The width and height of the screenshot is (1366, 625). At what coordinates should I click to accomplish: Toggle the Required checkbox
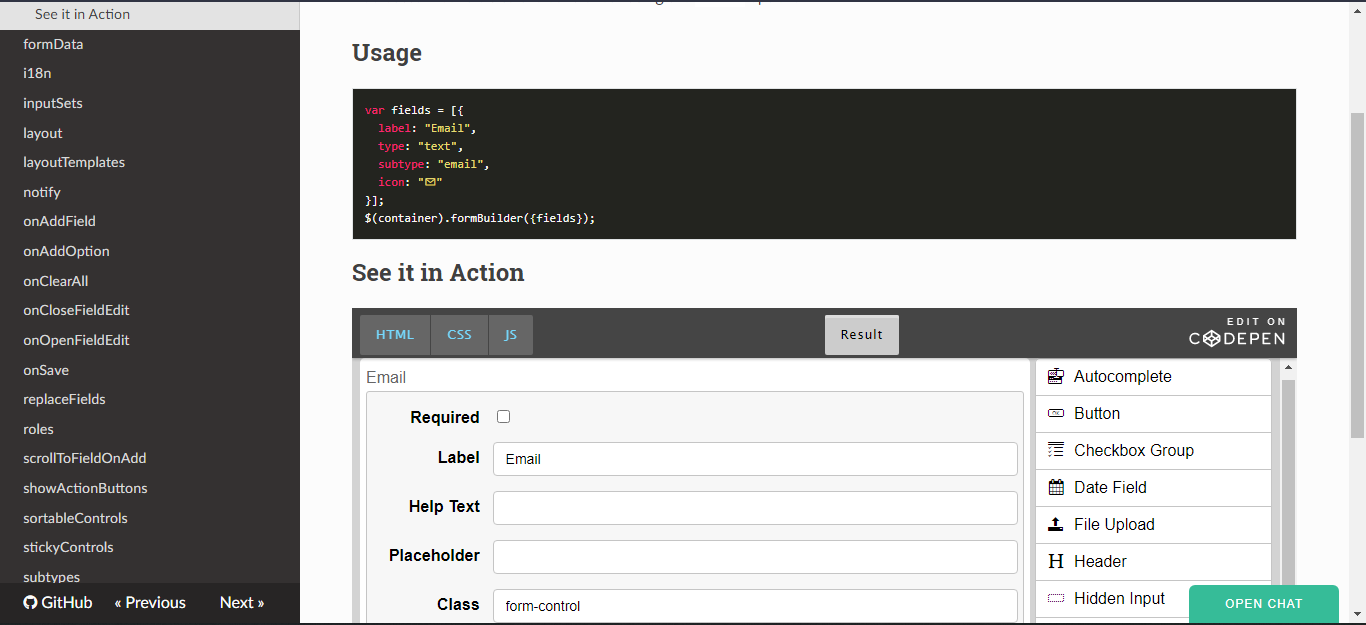[x=503, y=417]
